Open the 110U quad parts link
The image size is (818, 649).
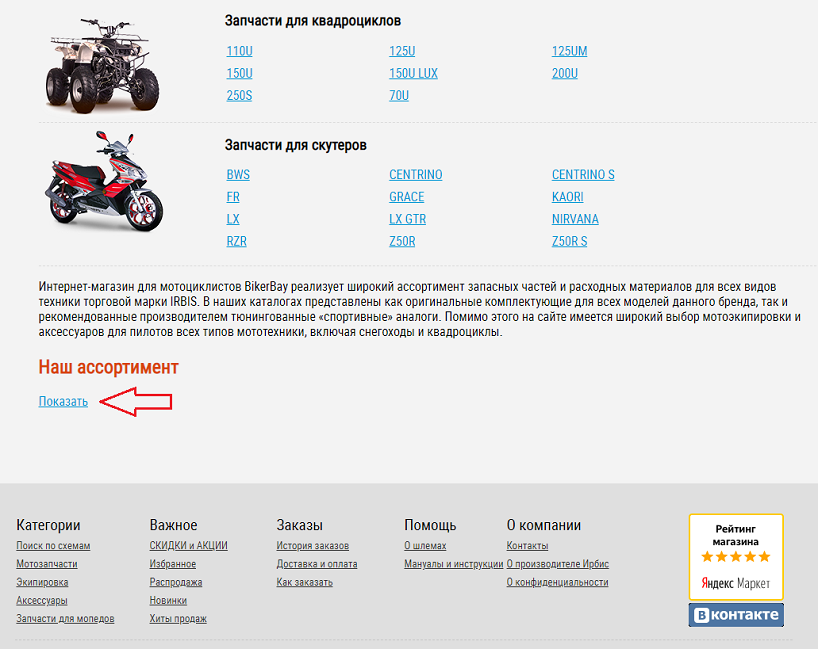click(x=239, y=51)
